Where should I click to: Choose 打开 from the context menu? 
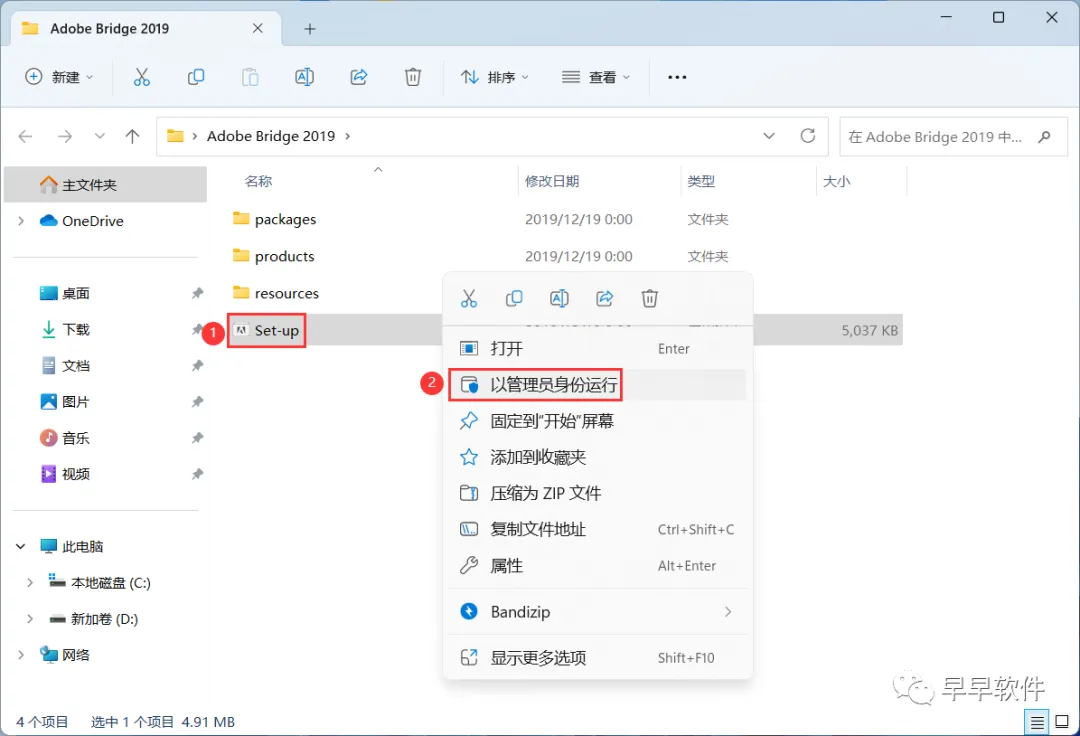[598, 348]
